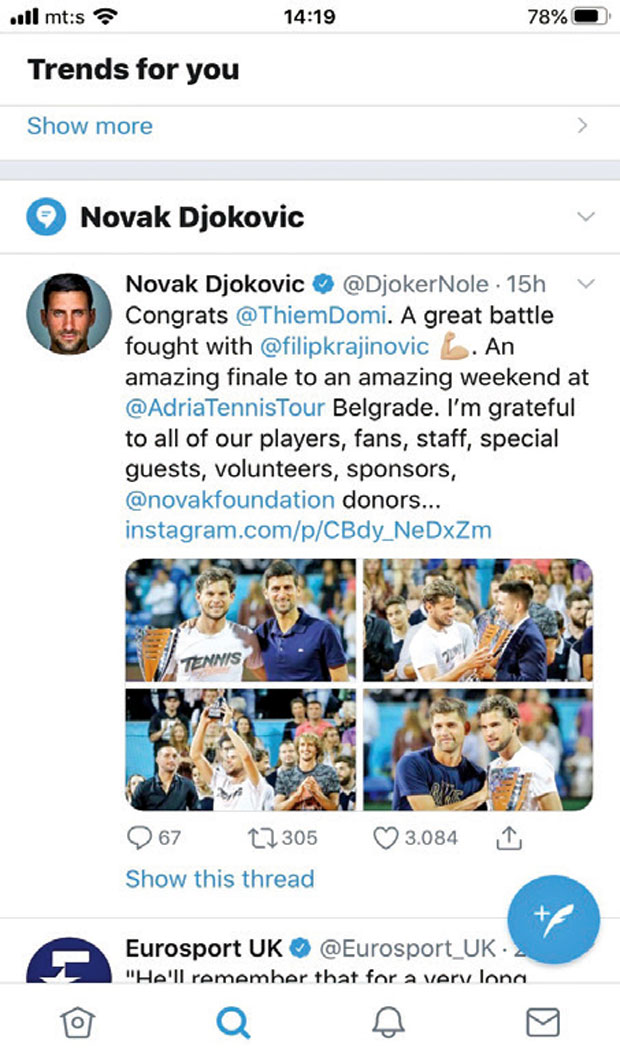Open the tweet options caret menu
The height and width of the screenshot is (1061, 620).
(x=587, y=284)
